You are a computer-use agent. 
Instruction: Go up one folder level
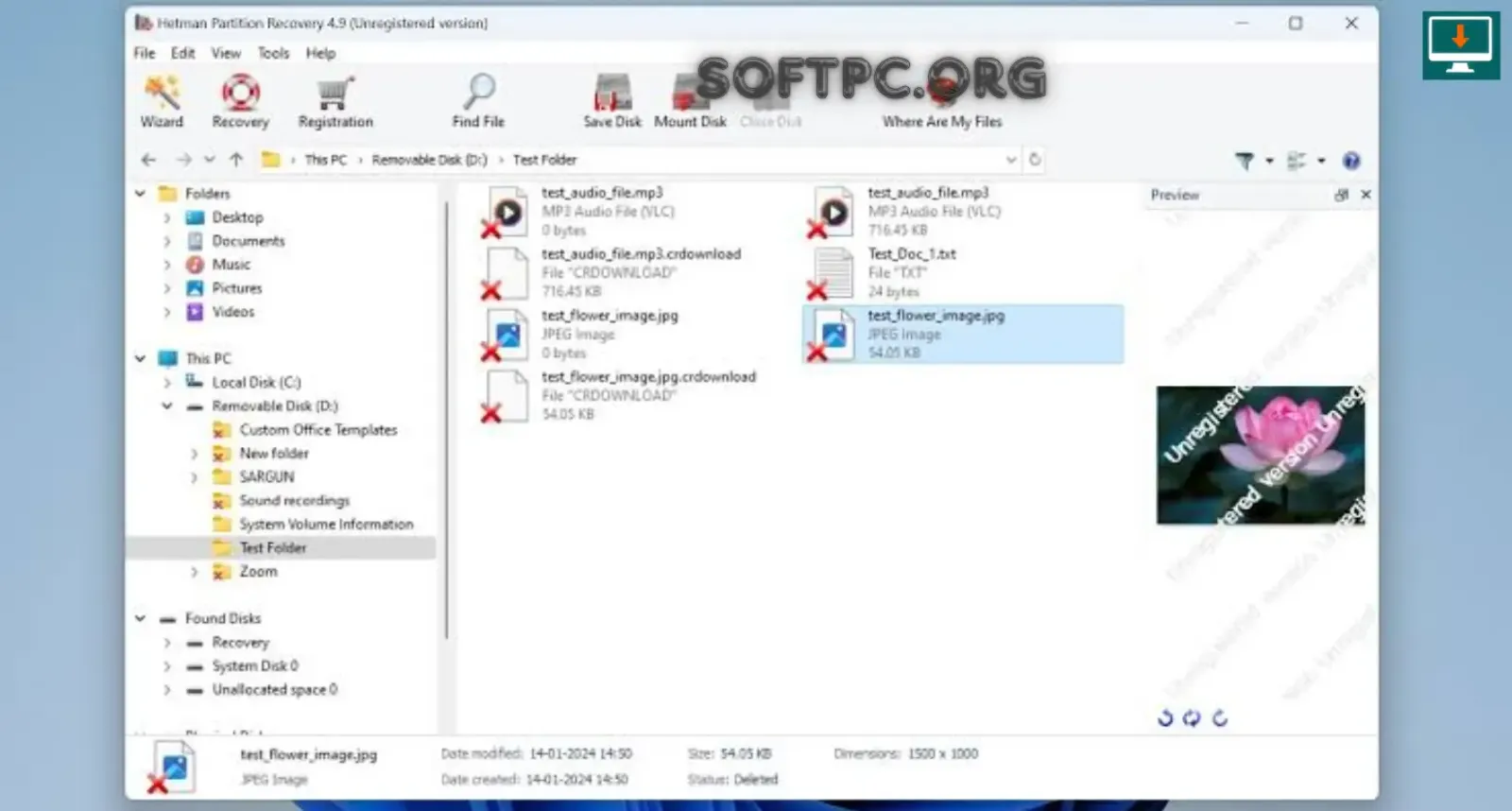pyautogui.click(x=236, y=160)
